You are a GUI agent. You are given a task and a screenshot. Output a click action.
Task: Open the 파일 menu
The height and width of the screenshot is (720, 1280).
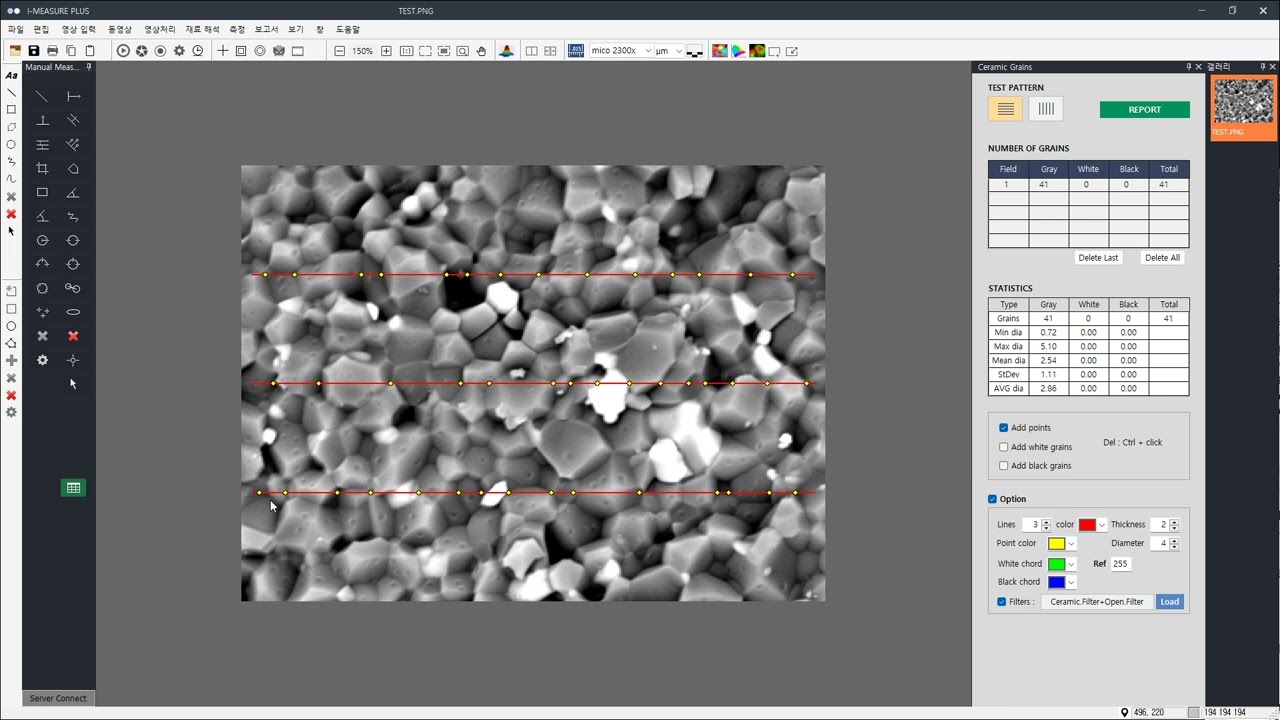click(15, 30)
